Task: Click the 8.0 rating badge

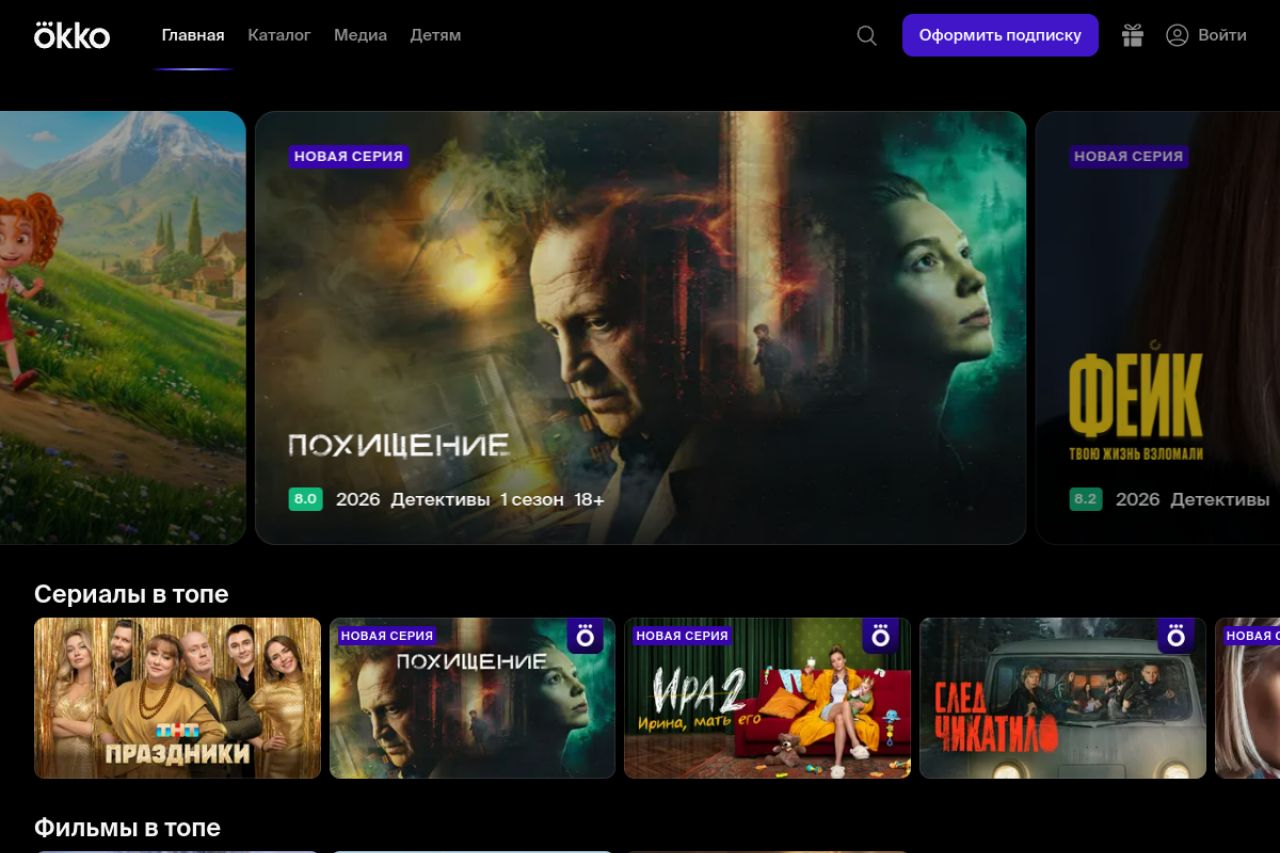Action: click(x=305, y=499)
